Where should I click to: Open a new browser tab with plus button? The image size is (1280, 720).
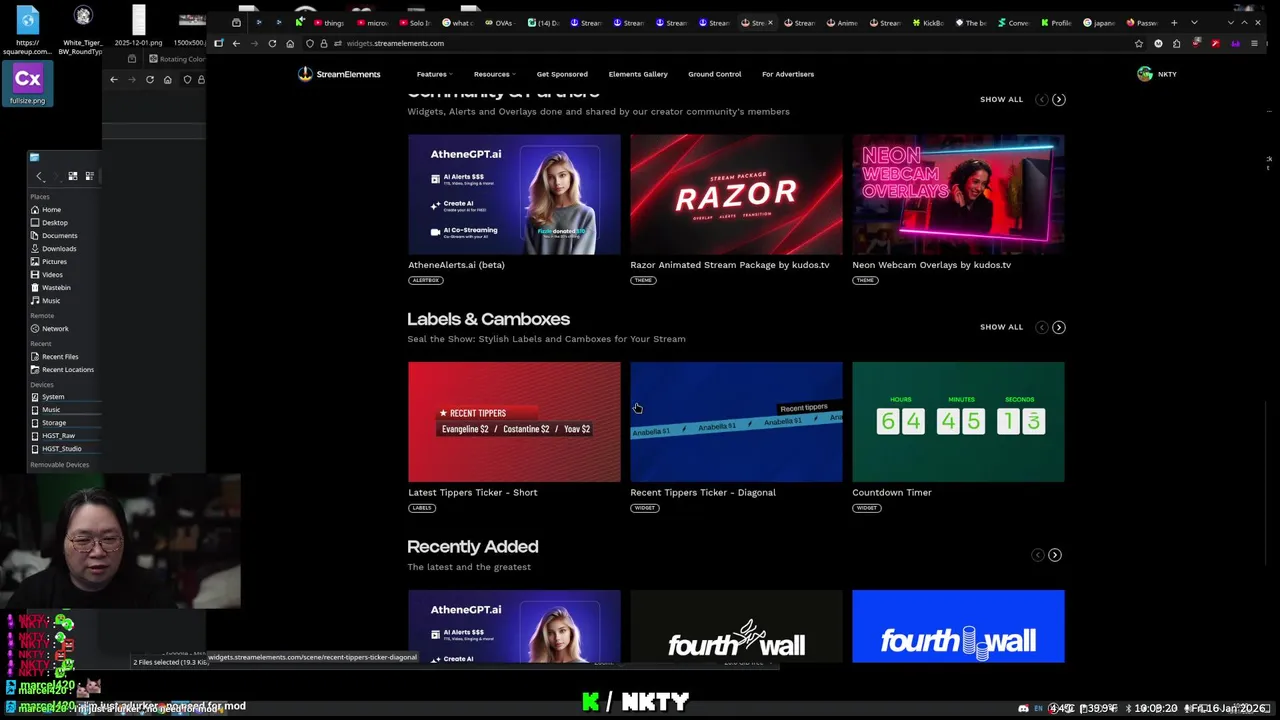coord(1174,22)
